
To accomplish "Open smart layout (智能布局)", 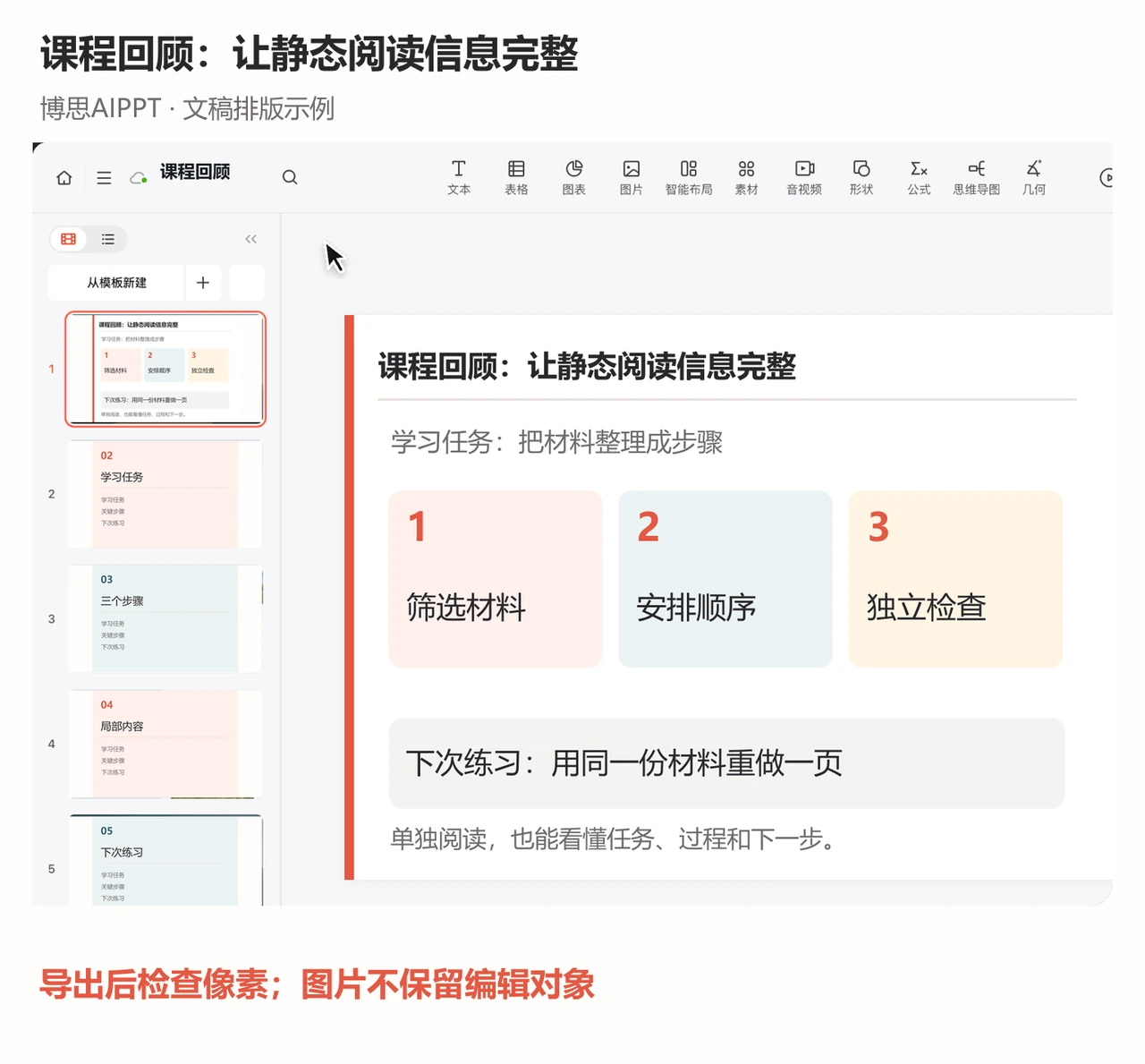I will 689,177.
